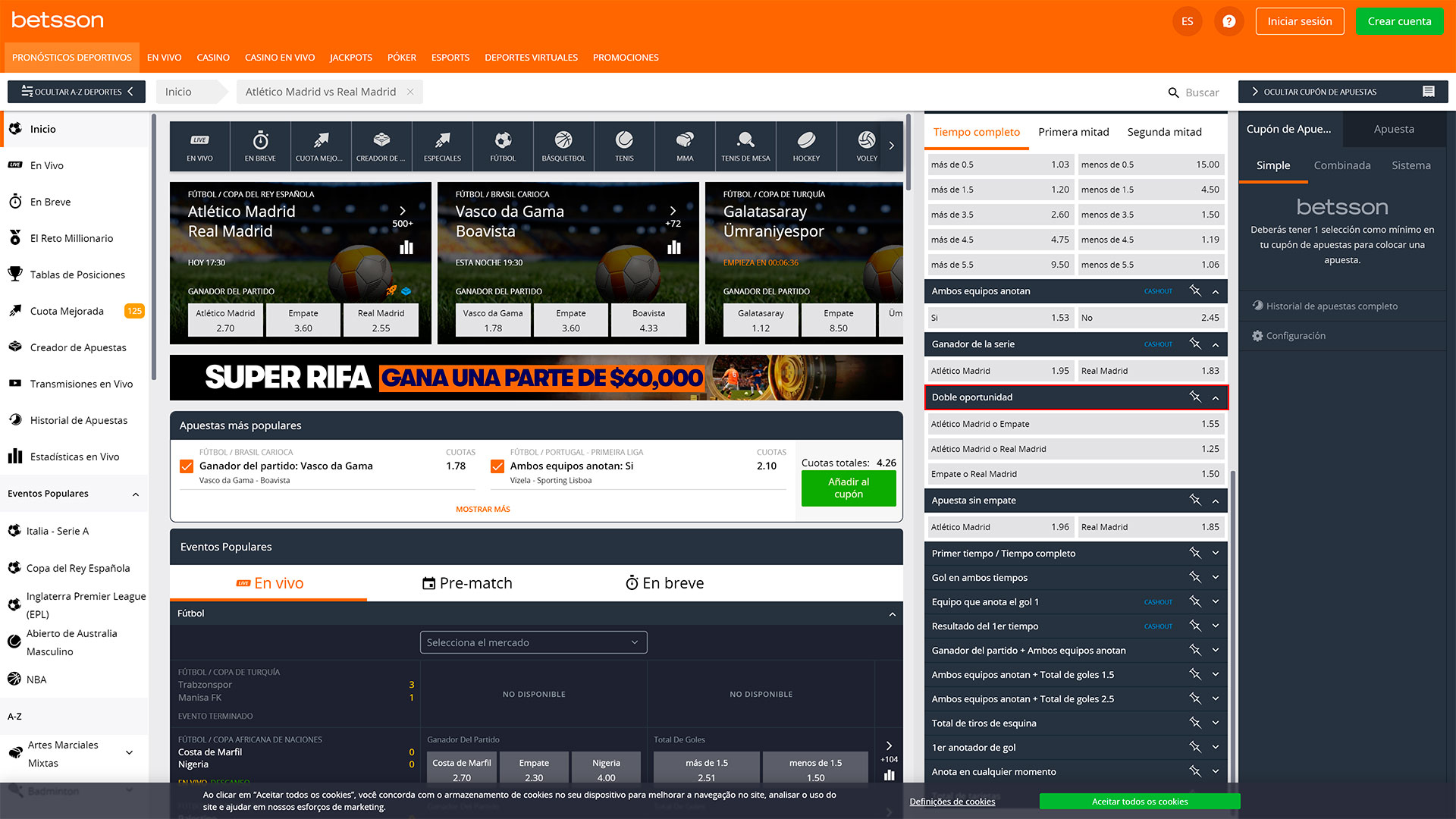
Task: Click the Iniciar sesión button
Action: [1299, 21]
